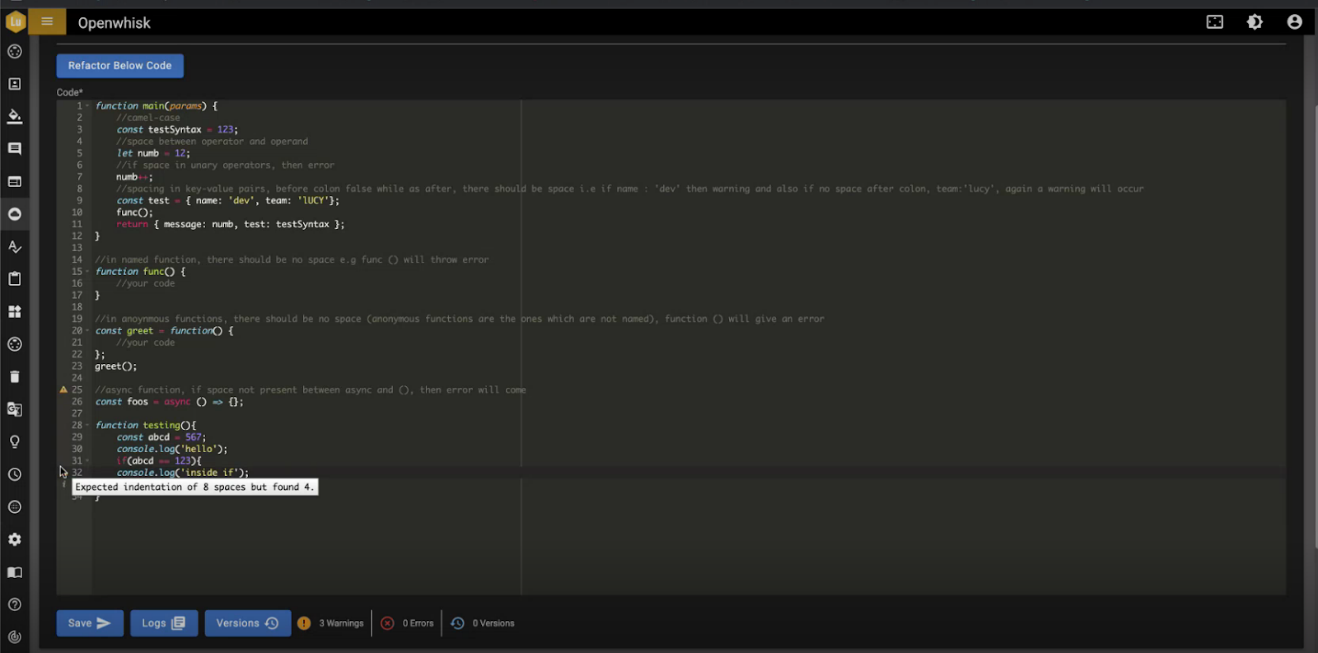Open the help question mark sidebar icon
The width and height of the screenshot is (1318, 653).
(15, 604)
